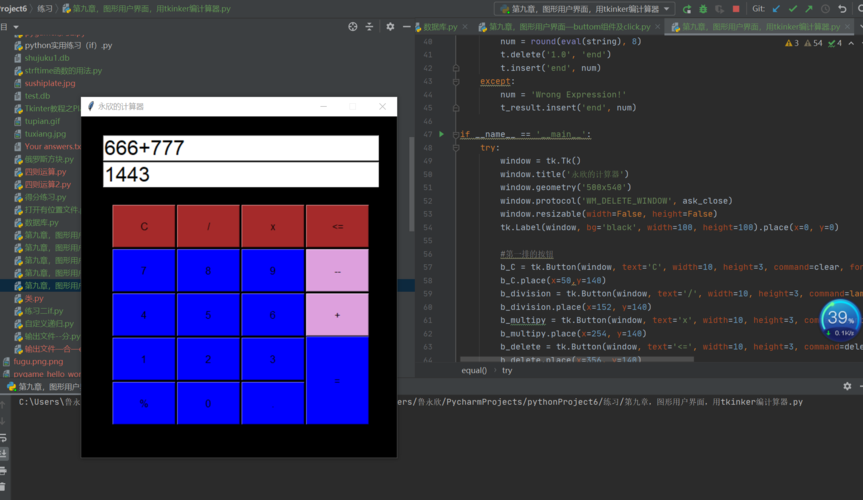Stop the running program with the red square

[736, 9]
